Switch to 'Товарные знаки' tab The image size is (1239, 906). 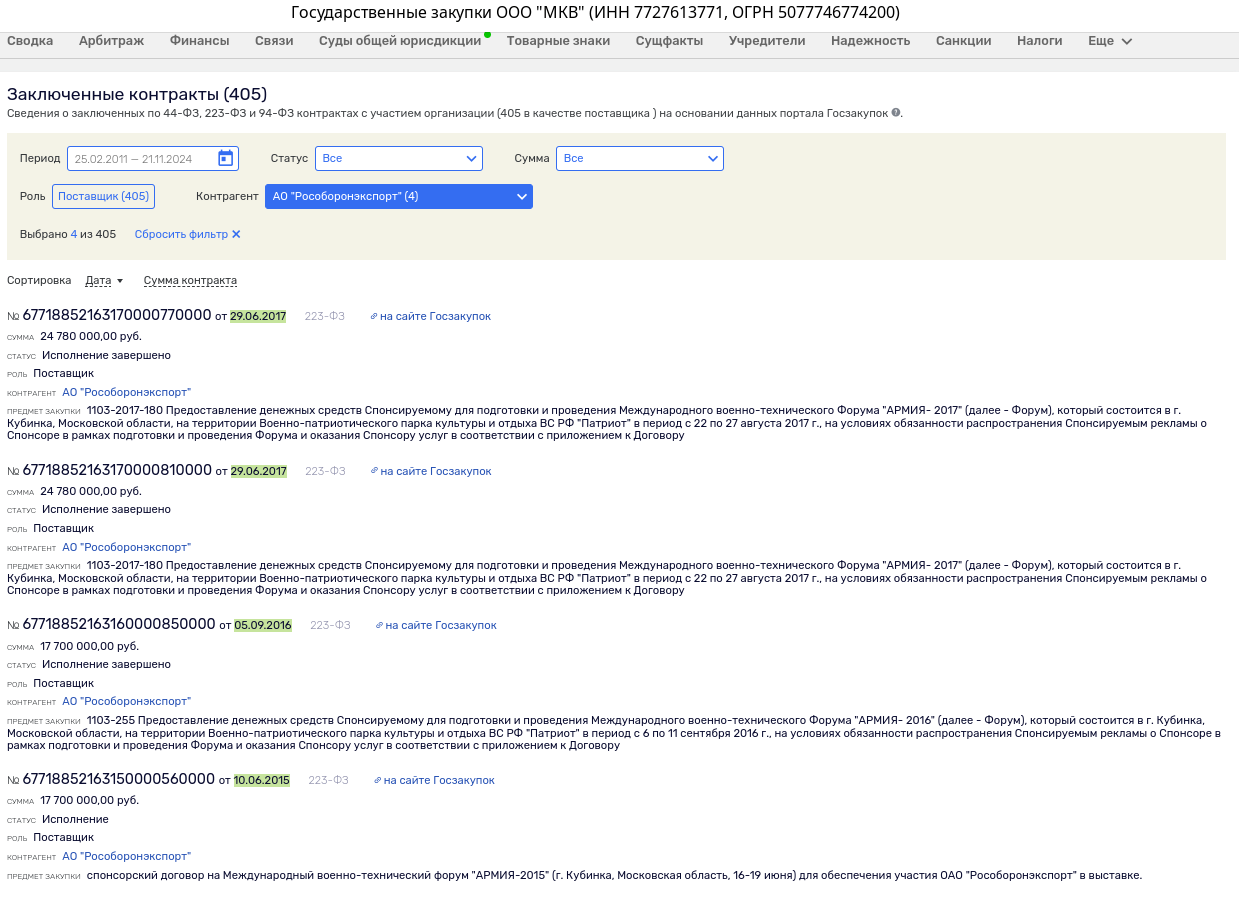point(558,41)
